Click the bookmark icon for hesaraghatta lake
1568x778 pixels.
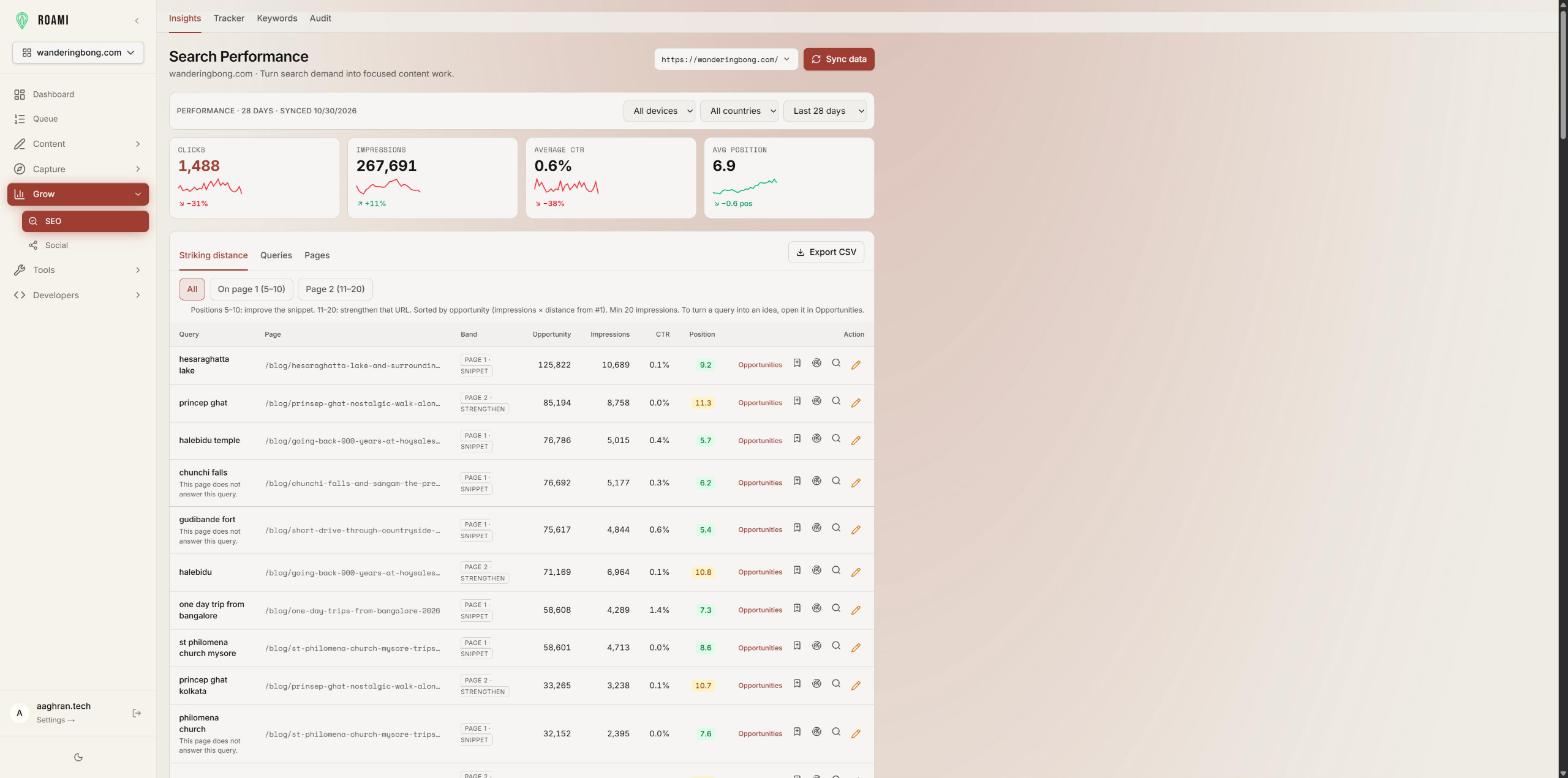pyautogui.click(x=797, y=363)
